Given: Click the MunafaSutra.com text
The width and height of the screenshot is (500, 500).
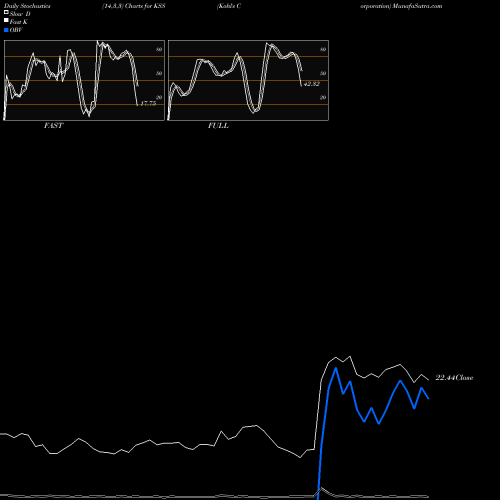Looking at the screenshot, I should (417, 6).
